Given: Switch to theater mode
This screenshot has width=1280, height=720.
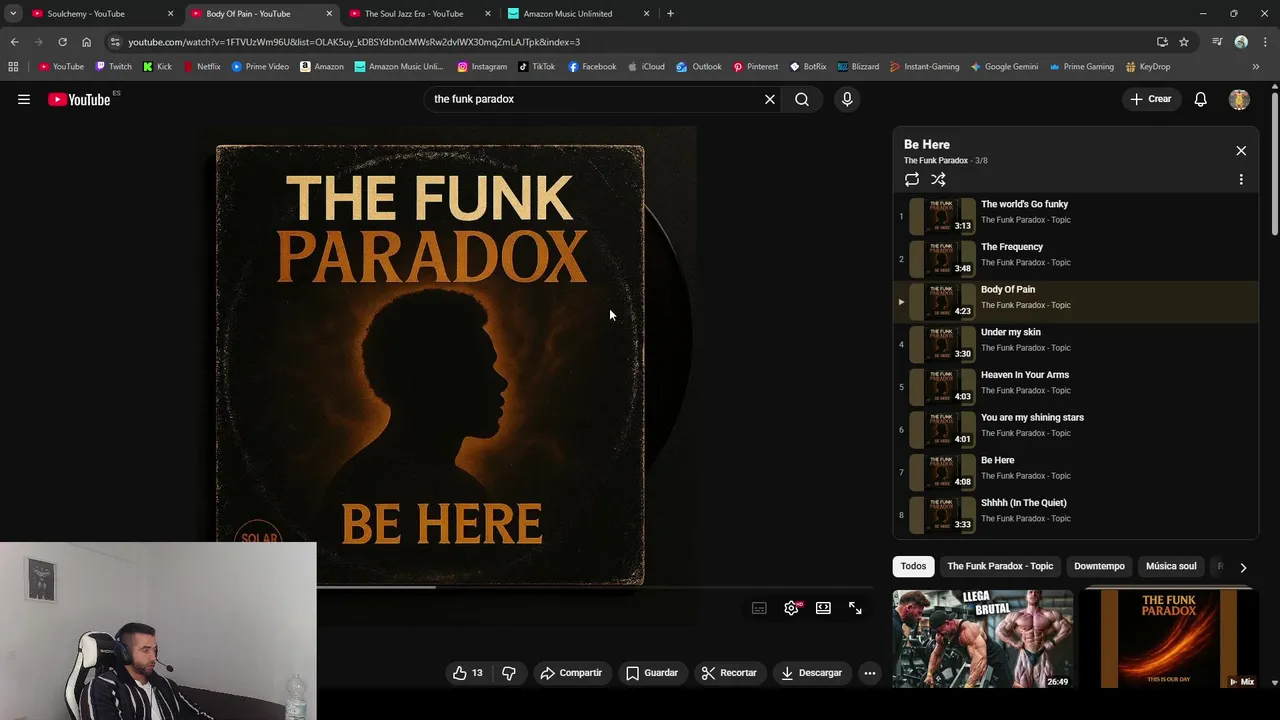Looking at the screenshot, I should coord(823,608).
